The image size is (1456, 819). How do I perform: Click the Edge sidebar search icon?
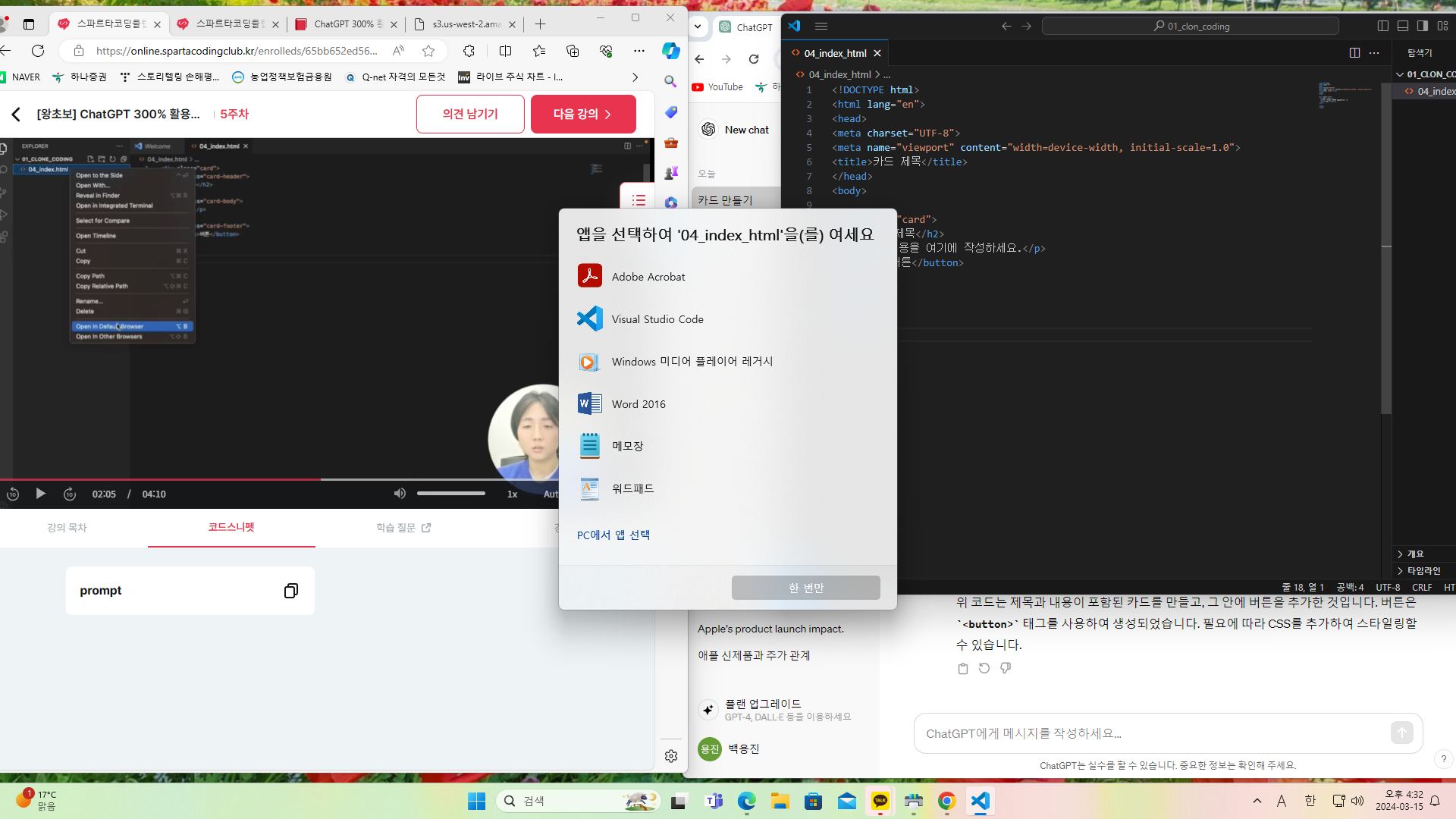click(x=670, y=81)
